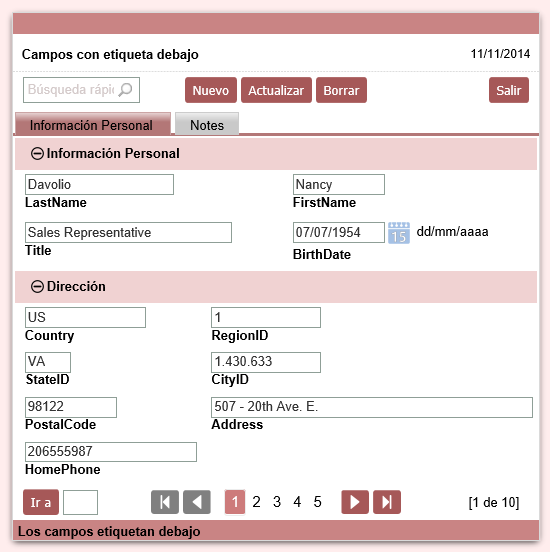The image size is (550, 552).
Task: Click the Nuevo button
Action: tap(211, 90)
